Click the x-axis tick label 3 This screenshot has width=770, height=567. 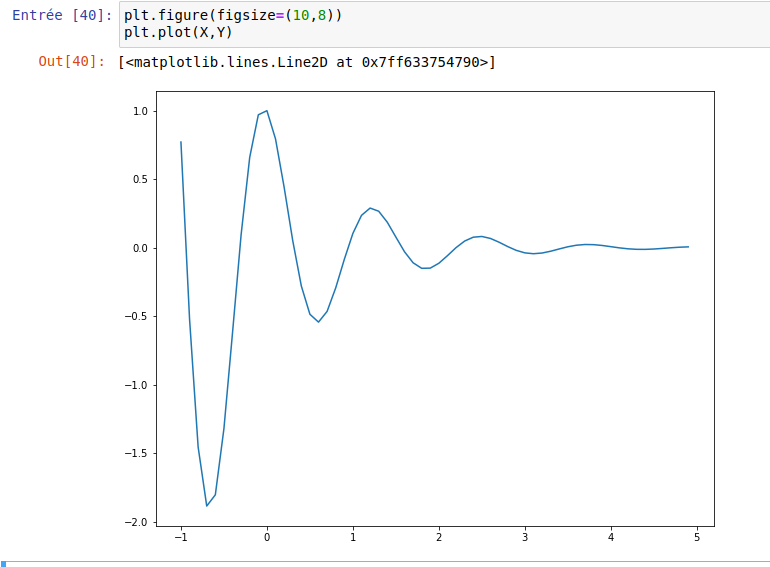(x=525, y=538)
